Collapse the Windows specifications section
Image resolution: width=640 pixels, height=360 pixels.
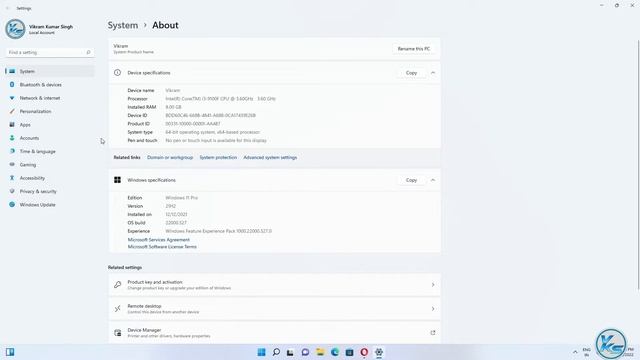pos(433,180)
